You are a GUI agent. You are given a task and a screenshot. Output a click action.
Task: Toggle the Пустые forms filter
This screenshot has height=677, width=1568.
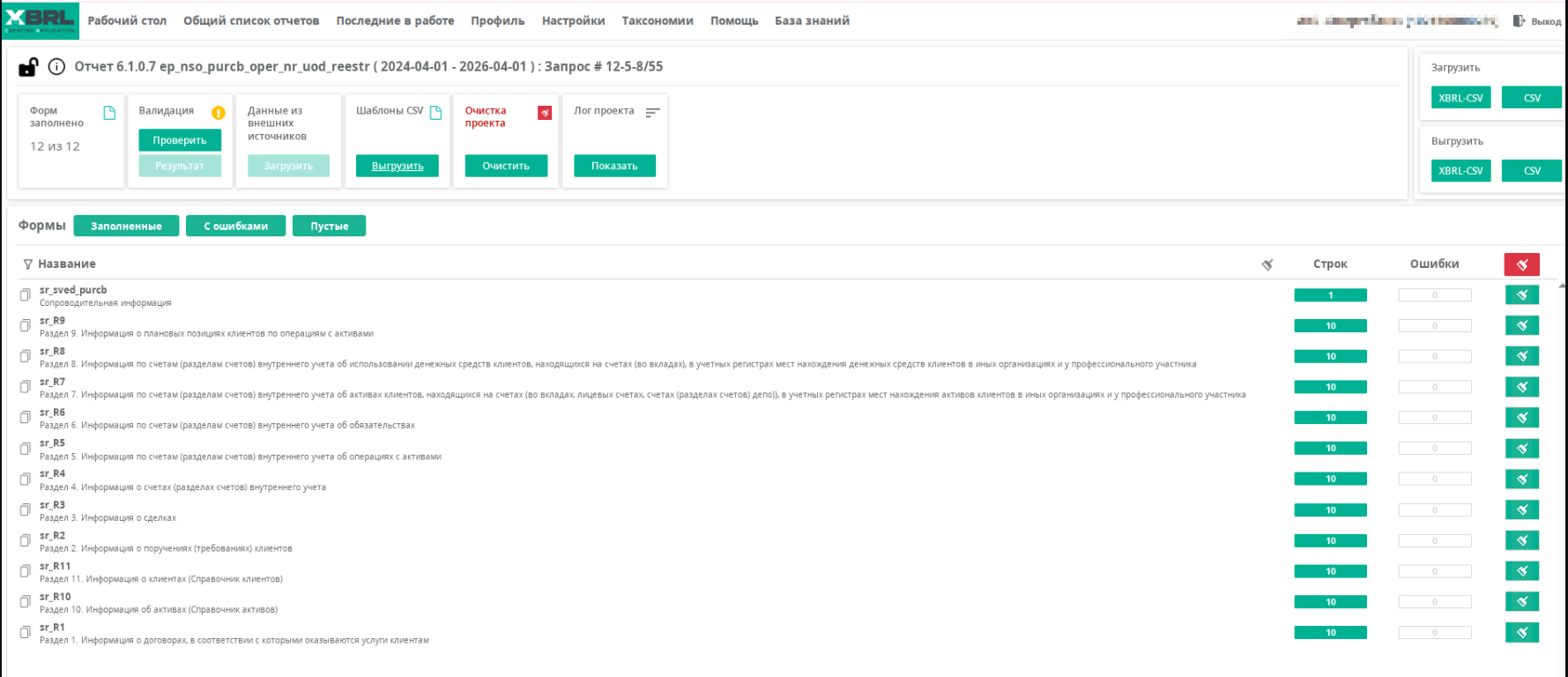pos(329,227)
